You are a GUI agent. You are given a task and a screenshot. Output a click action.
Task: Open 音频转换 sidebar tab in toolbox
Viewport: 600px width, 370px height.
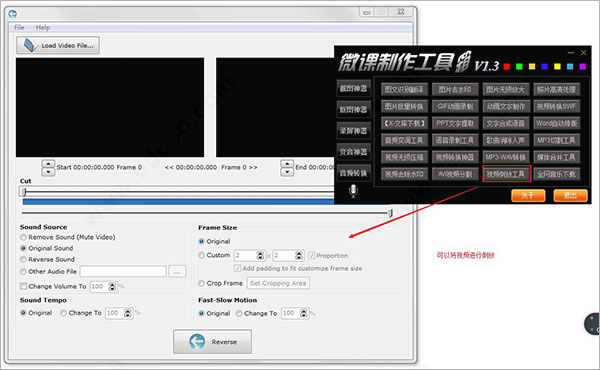click(x=354, y=173)
